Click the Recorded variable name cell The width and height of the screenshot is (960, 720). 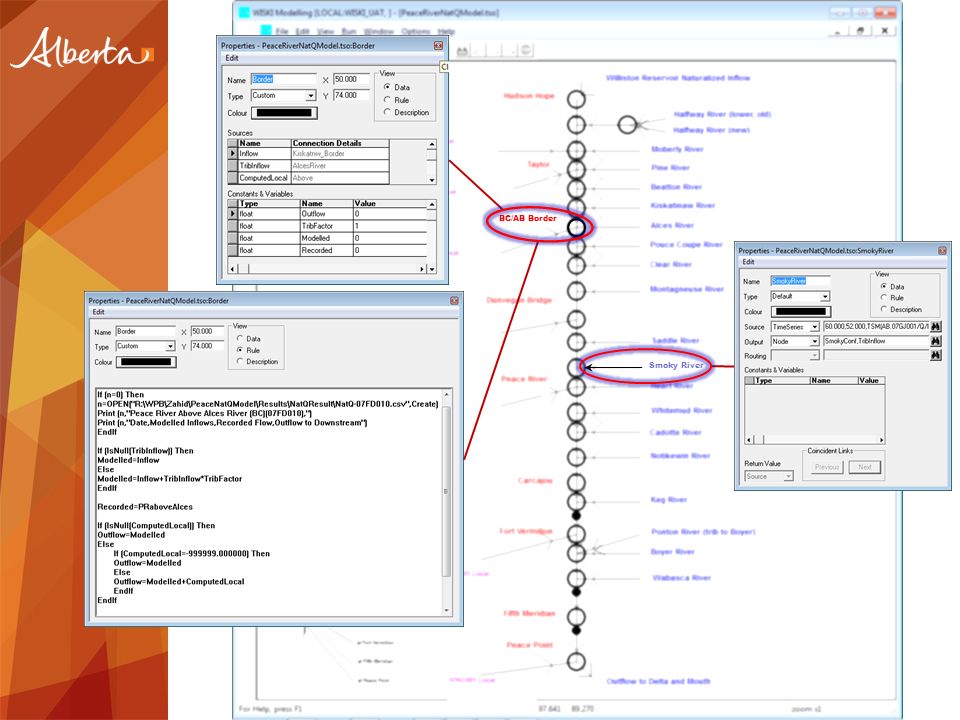pos(326,250)
